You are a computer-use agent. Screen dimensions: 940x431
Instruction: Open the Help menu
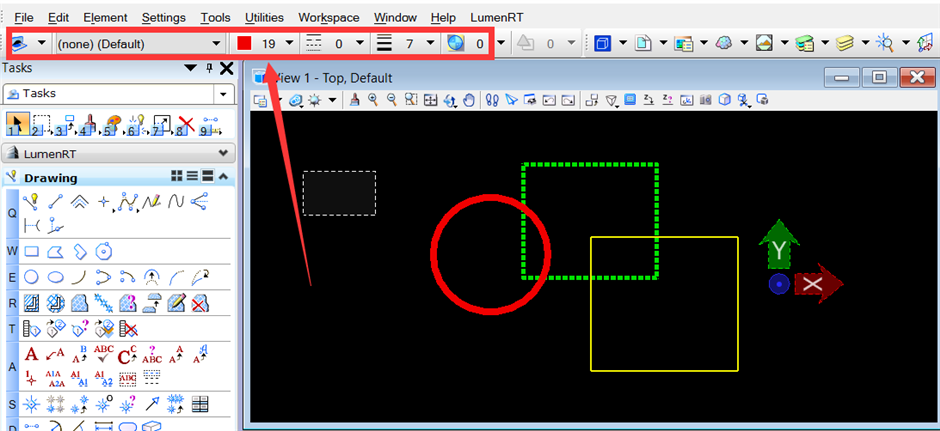443,17
